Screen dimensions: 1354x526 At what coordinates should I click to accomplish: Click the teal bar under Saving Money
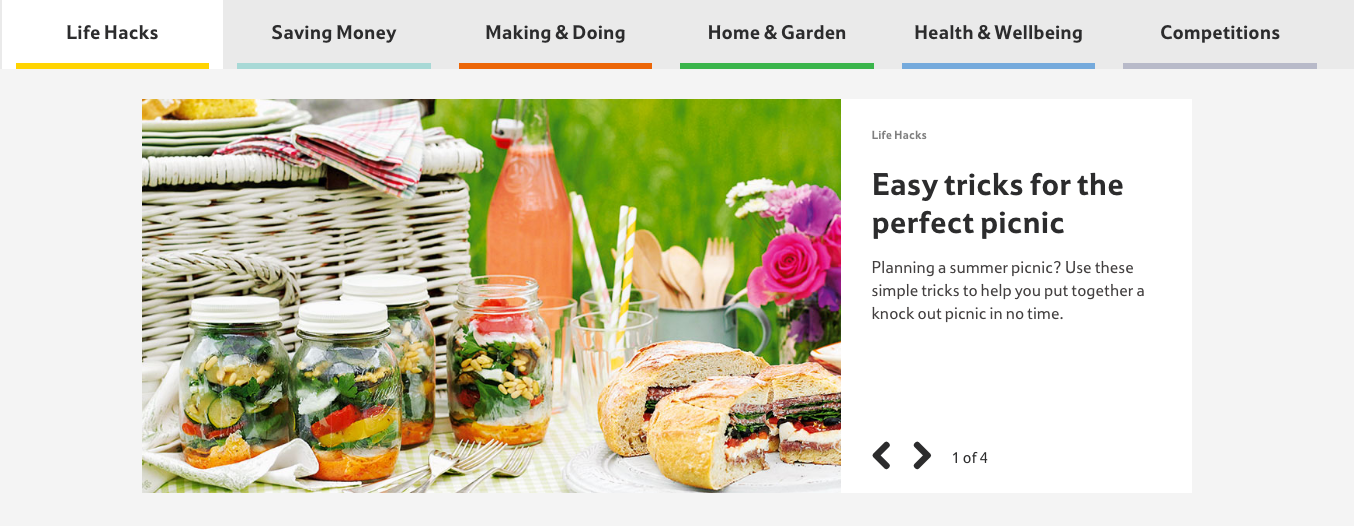334,66
